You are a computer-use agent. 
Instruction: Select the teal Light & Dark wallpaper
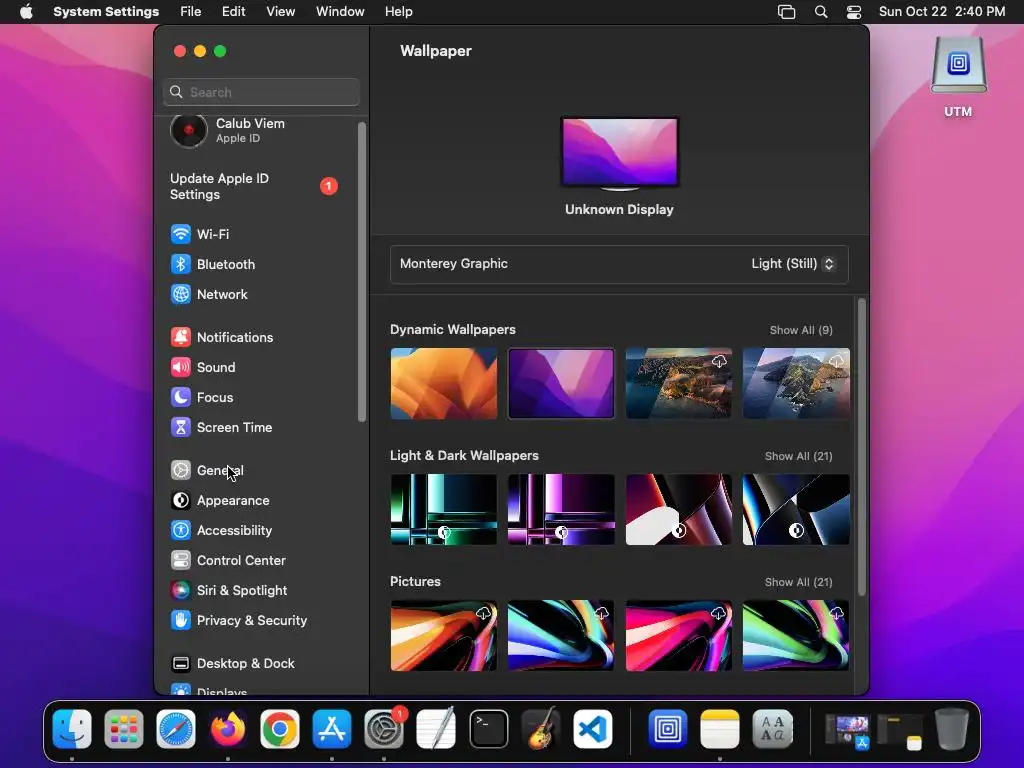443,509
